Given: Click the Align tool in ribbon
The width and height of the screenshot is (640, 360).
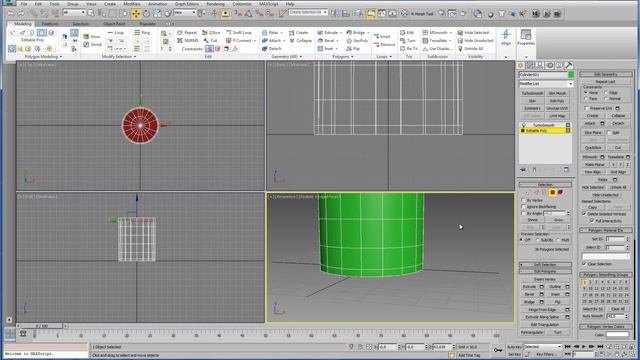Looking at the screenshot, I should tap(506, 37).
